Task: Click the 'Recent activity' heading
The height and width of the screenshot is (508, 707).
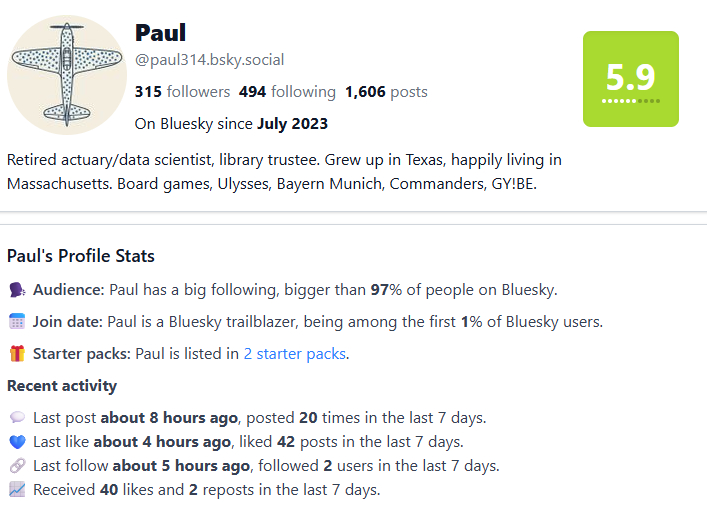Action: 62,386
